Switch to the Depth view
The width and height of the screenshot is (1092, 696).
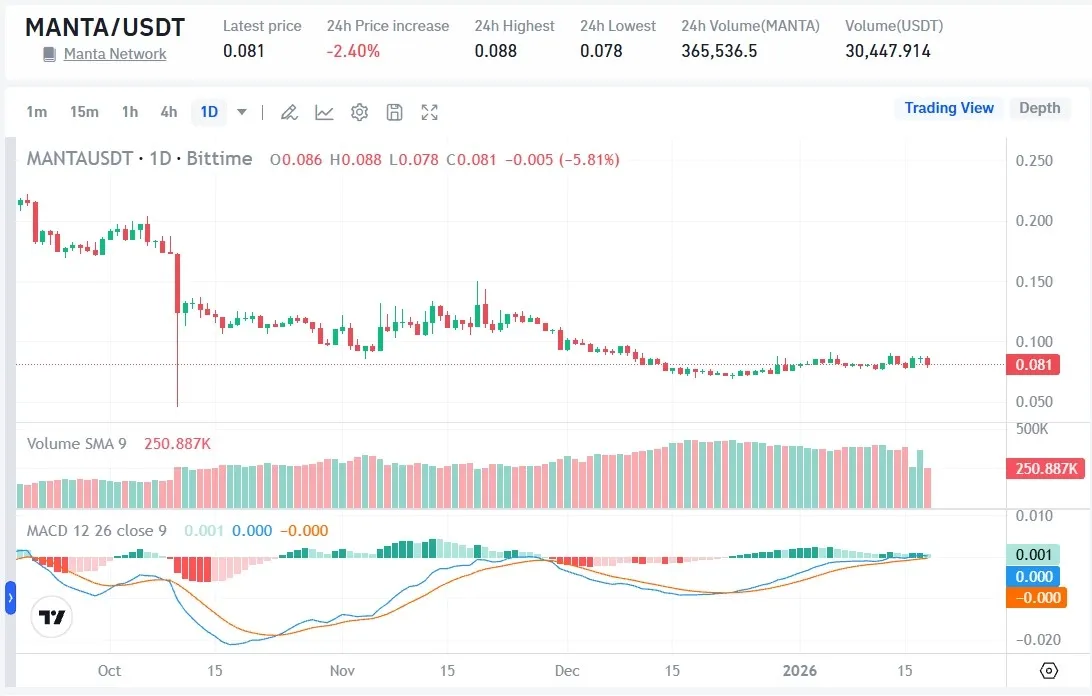[x=1040, y=107]
